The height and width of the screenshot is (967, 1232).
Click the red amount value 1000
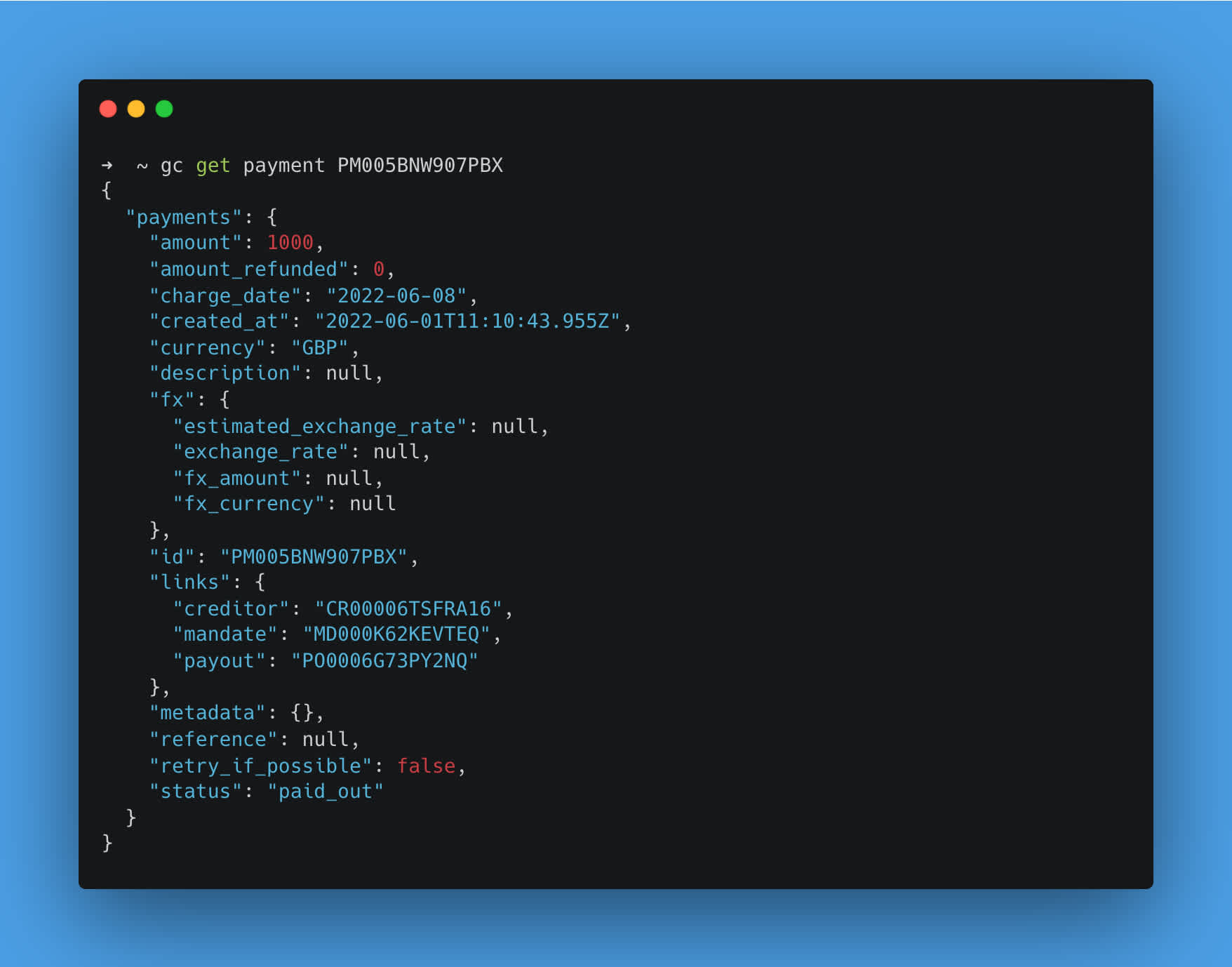pos(290,243)
